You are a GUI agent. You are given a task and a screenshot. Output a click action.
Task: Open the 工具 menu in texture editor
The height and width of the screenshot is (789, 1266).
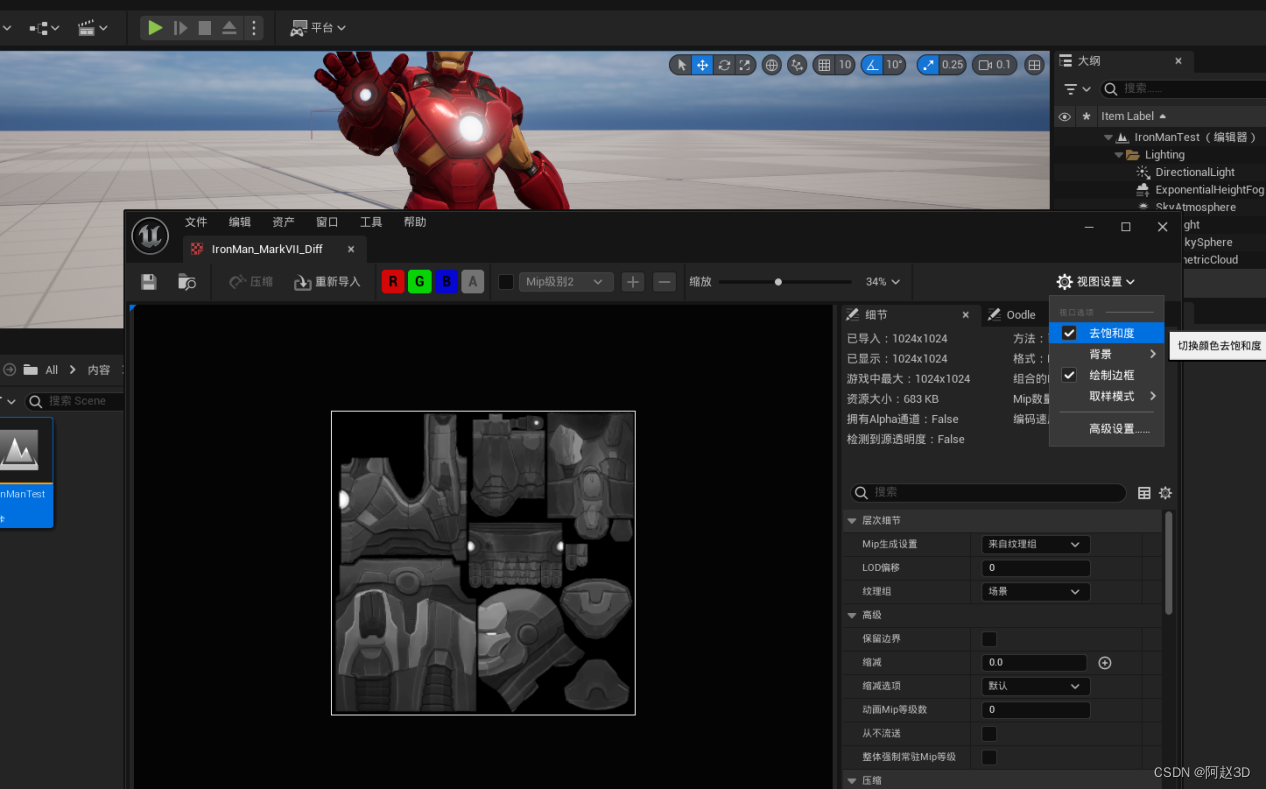pos(371,222)
